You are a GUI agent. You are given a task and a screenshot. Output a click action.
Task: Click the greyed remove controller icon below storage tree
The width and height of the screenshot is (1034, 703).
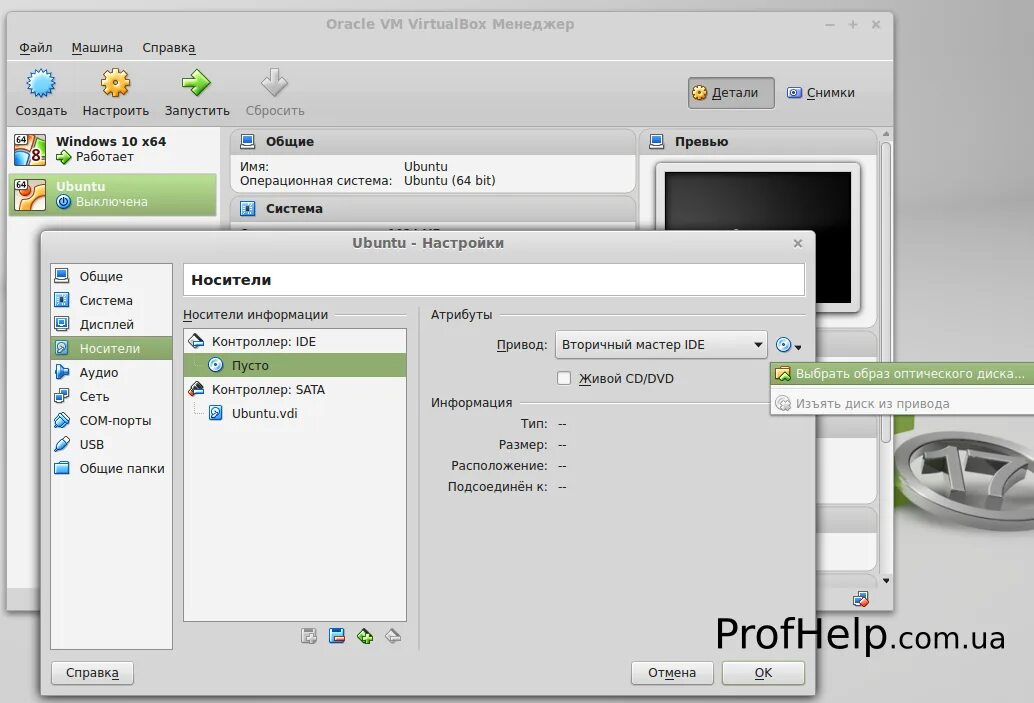pyautogui.click(x=393, y=636)
